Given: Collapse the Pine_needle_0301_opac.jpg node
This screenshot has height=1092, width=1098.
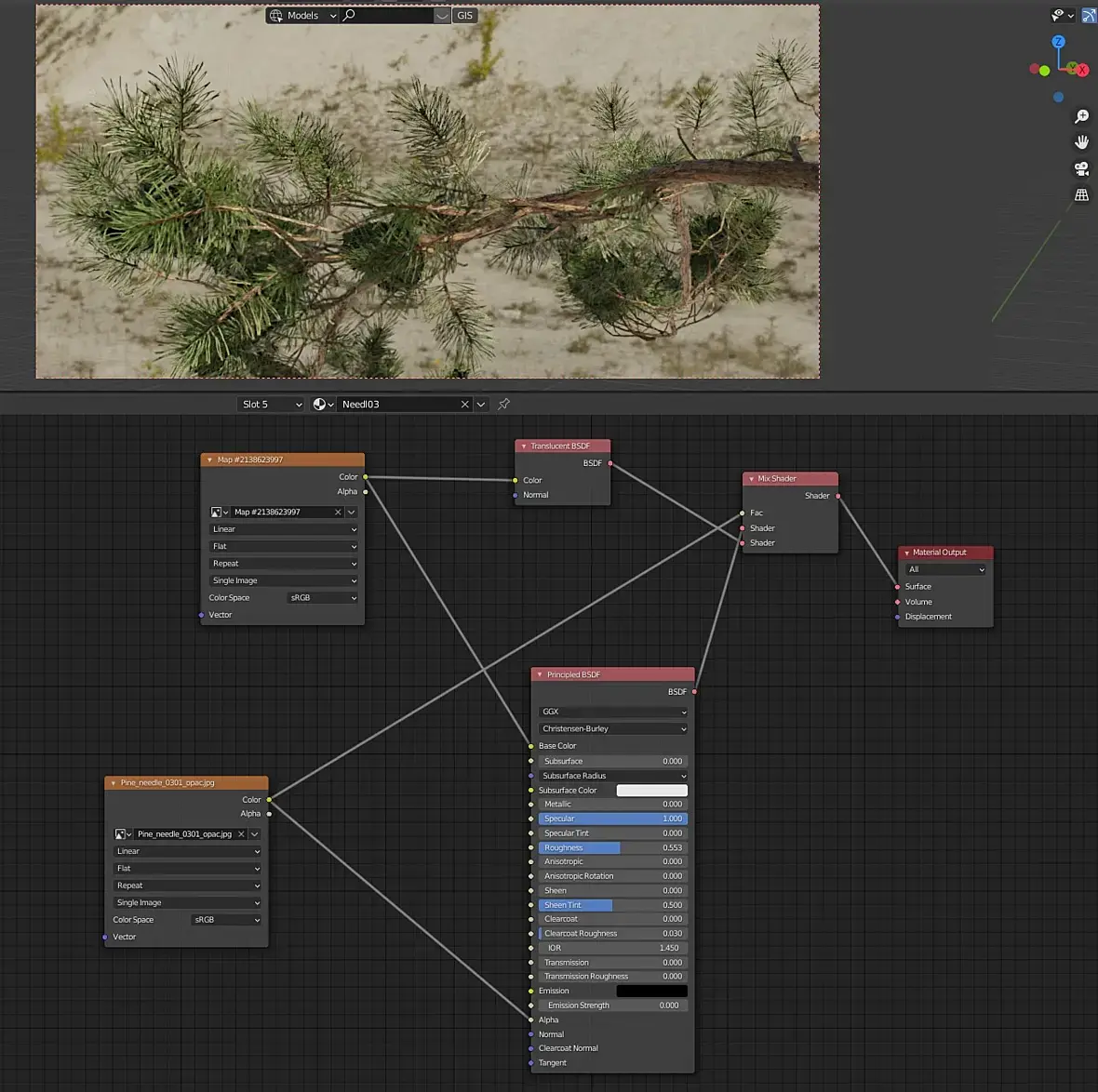Looking at the screenshot, I should 114,782.
